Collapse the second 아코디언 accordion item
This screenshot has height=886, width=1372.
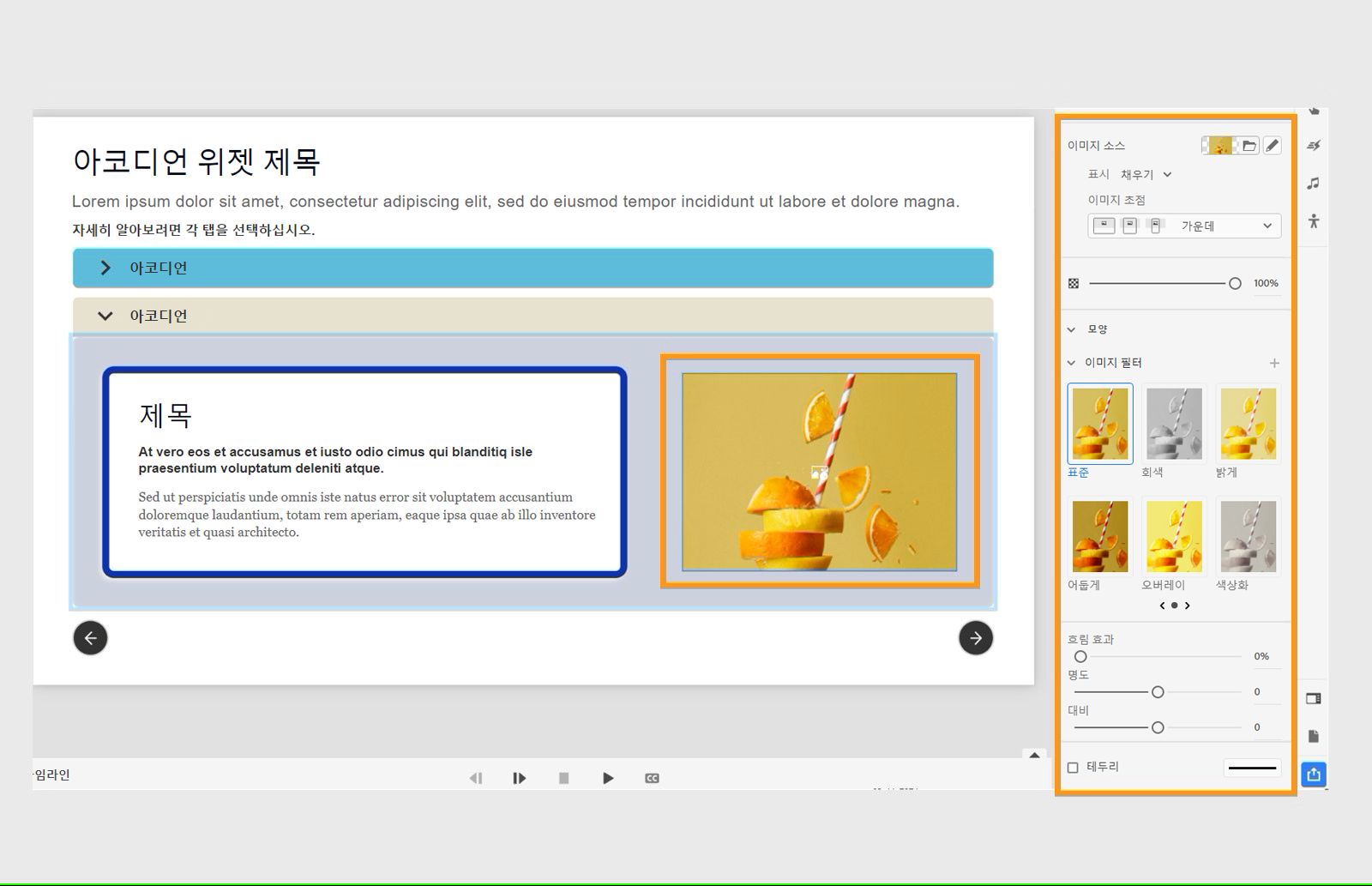pos(105,316)
